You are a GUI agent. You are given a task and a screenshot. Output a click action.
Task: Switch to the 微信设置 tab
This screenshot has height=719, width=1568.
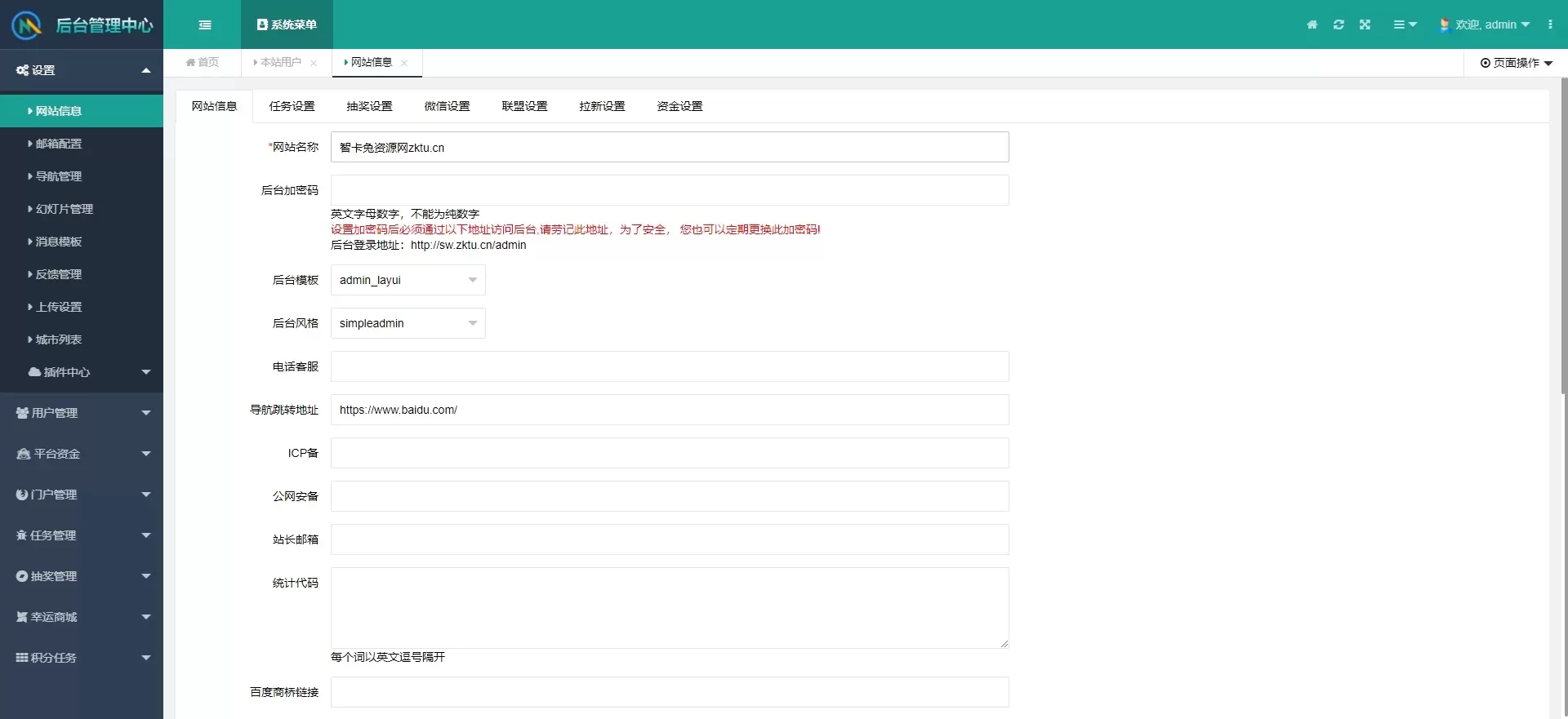pyautogui.click(x=447, y=106)
